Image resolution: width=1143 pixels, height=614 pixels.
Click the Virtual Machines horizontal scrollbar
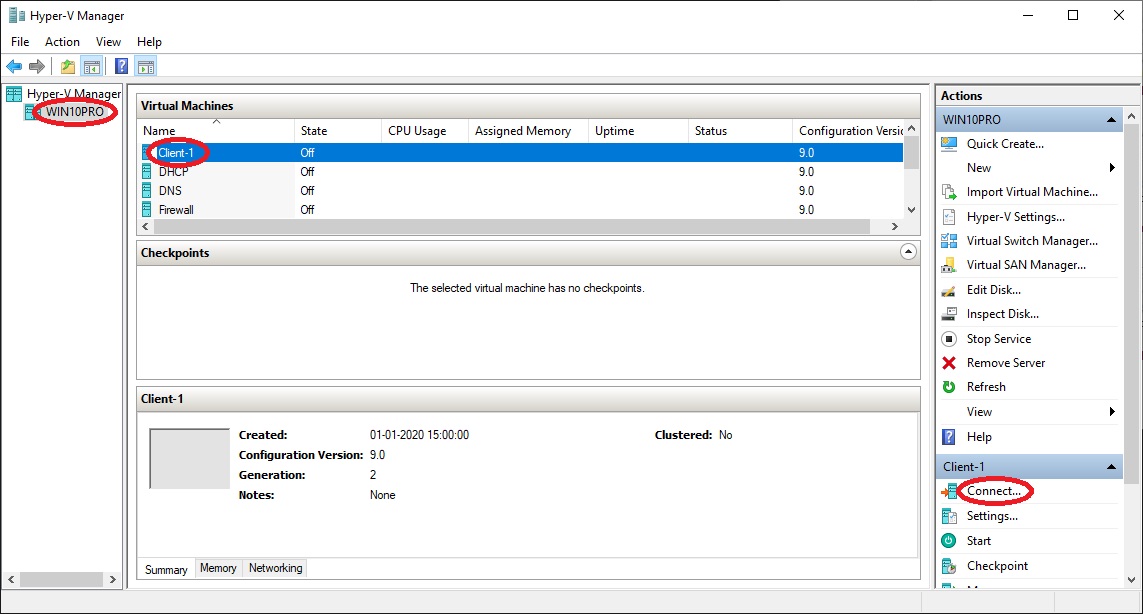tap(510, 227)
